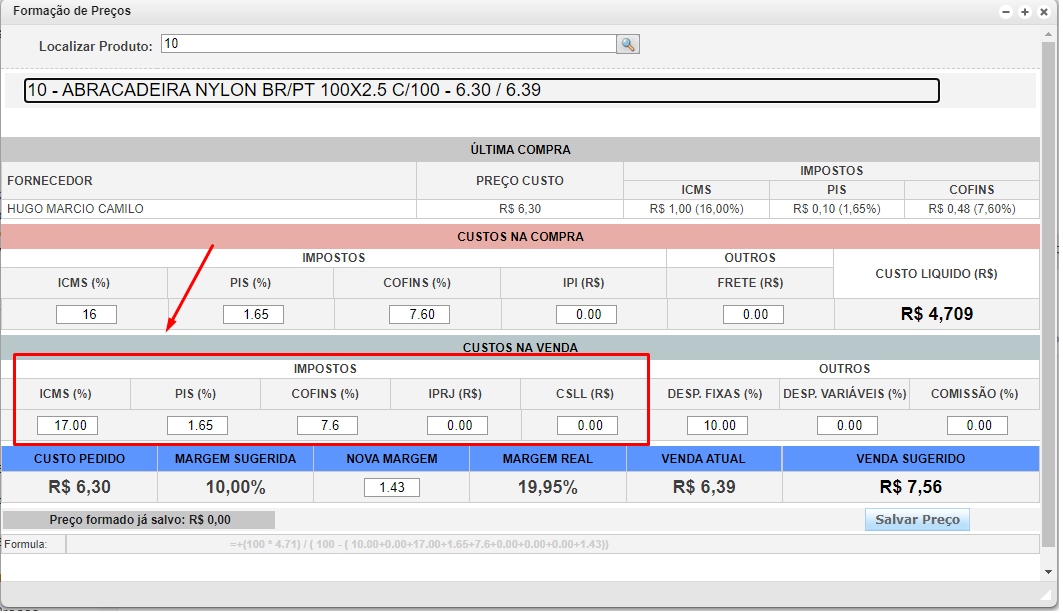
Task: Click the Comissão (%) input field
Action: [977, 425]
